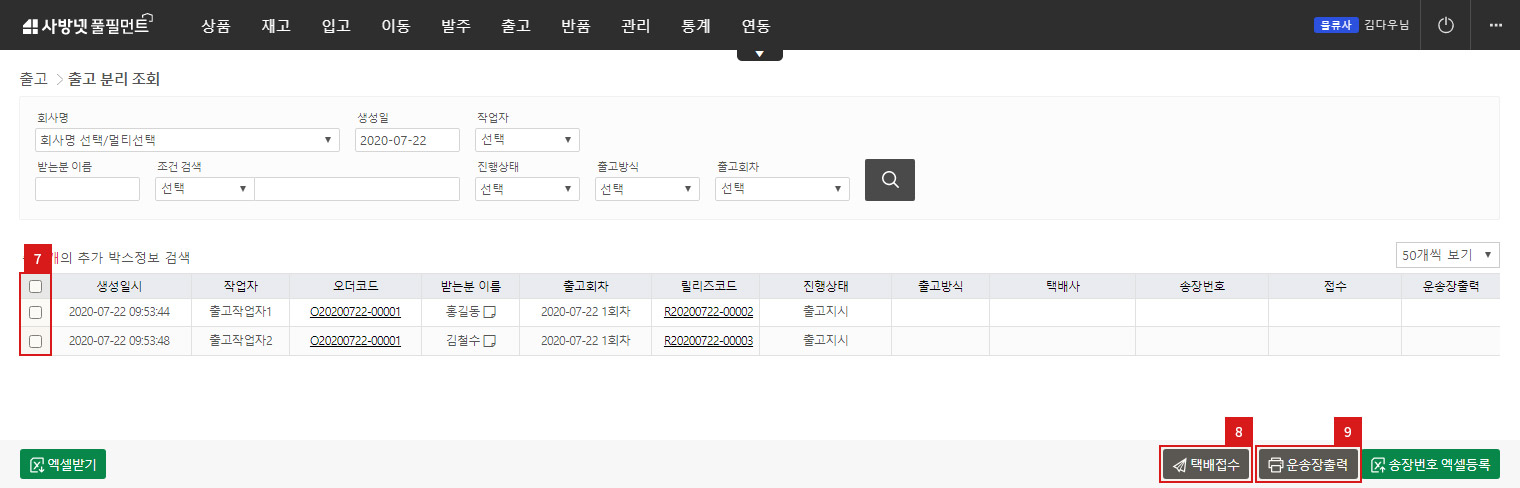The image size is (1520, 488).
Task: Open release code R20200722-00003
Action: click(x=708, y=341)
